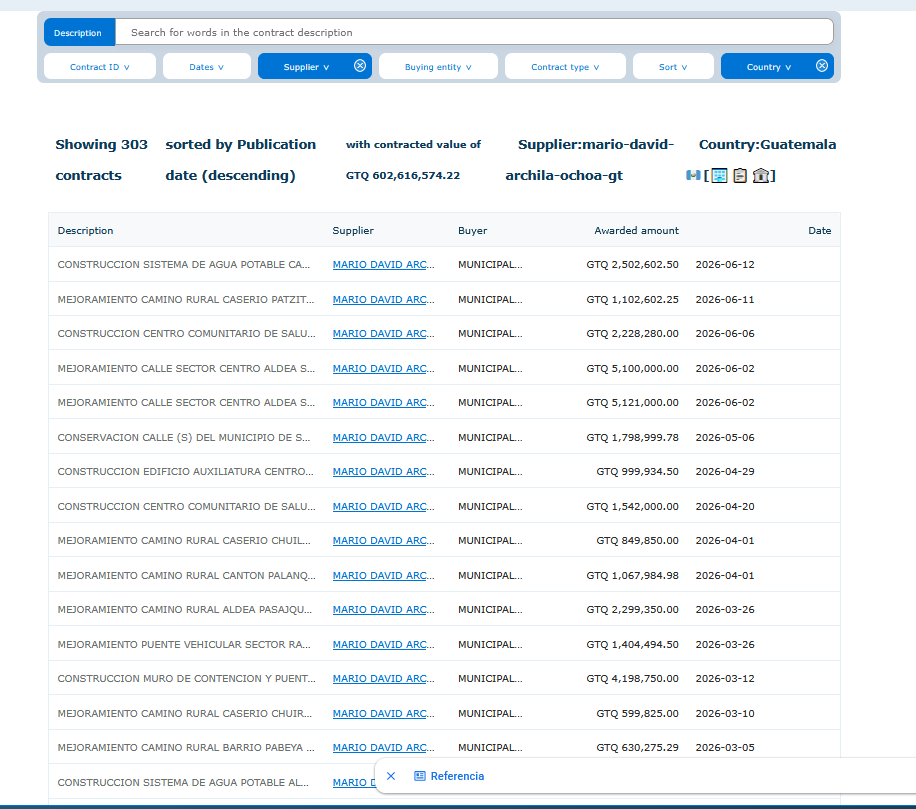Screen dimensions: 916x809
Task: Click the total value GTQ 602,616,574.22
Action: coord(403,175)
